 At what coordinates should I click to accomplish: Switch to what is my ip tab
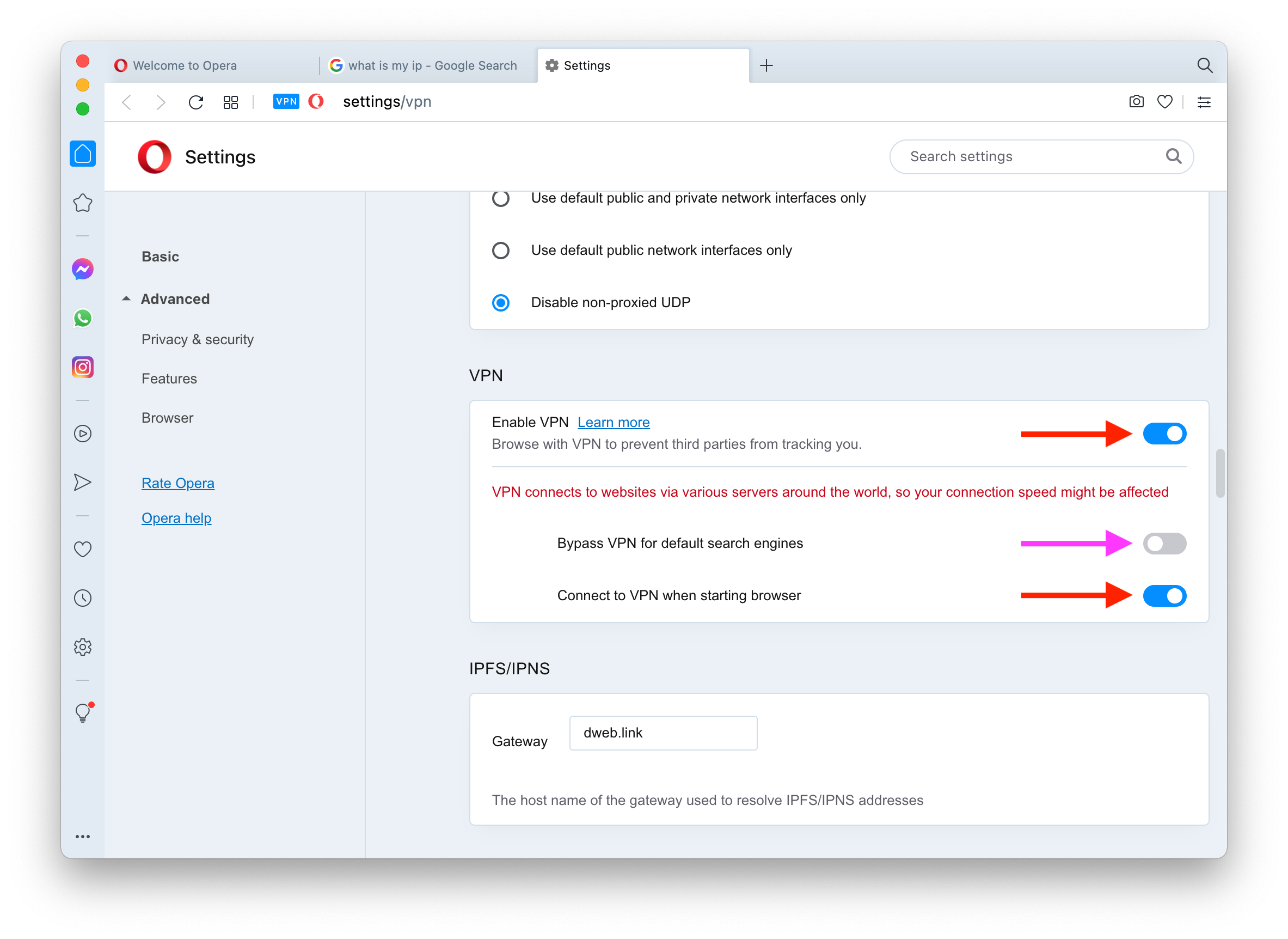[x=432, y=65]
